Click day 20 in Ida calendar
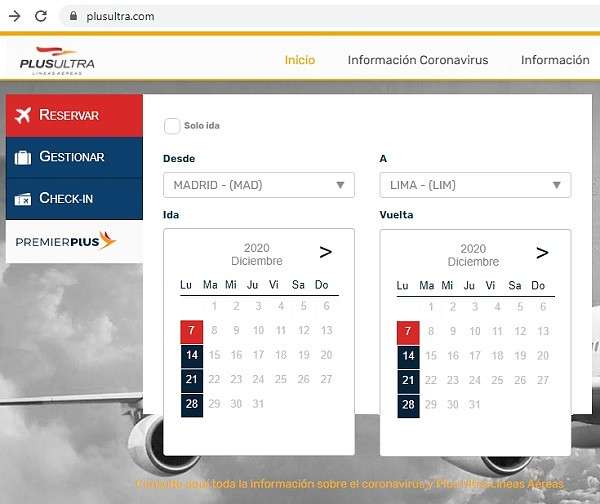This screenshot has height=504, width=600. coord(326,355)
